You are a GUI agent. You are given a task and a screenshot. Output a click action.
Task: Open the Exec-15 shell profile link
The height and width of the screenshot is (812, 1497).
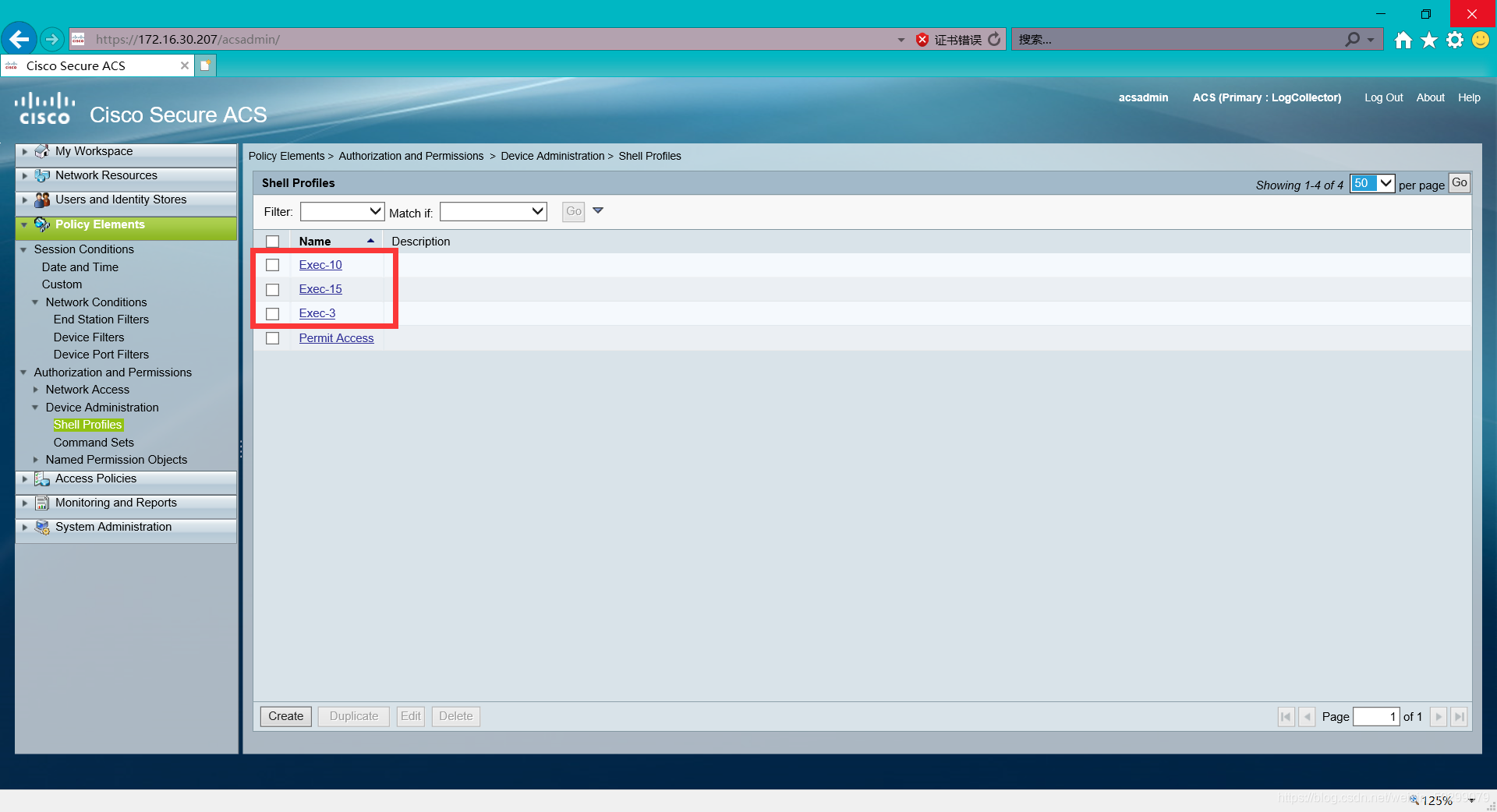[x=320, y=289]
